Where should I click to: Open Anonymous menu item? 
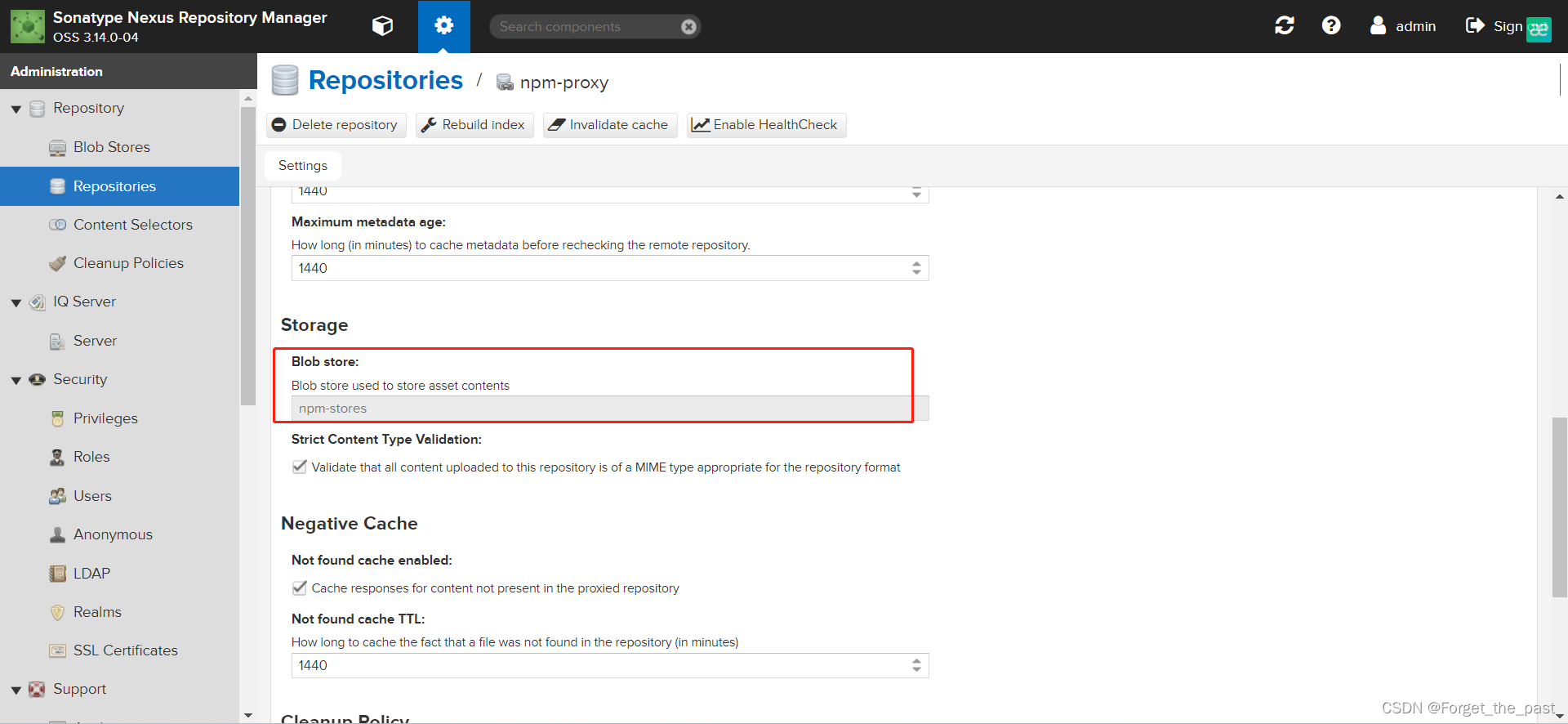tap(113, 534)
